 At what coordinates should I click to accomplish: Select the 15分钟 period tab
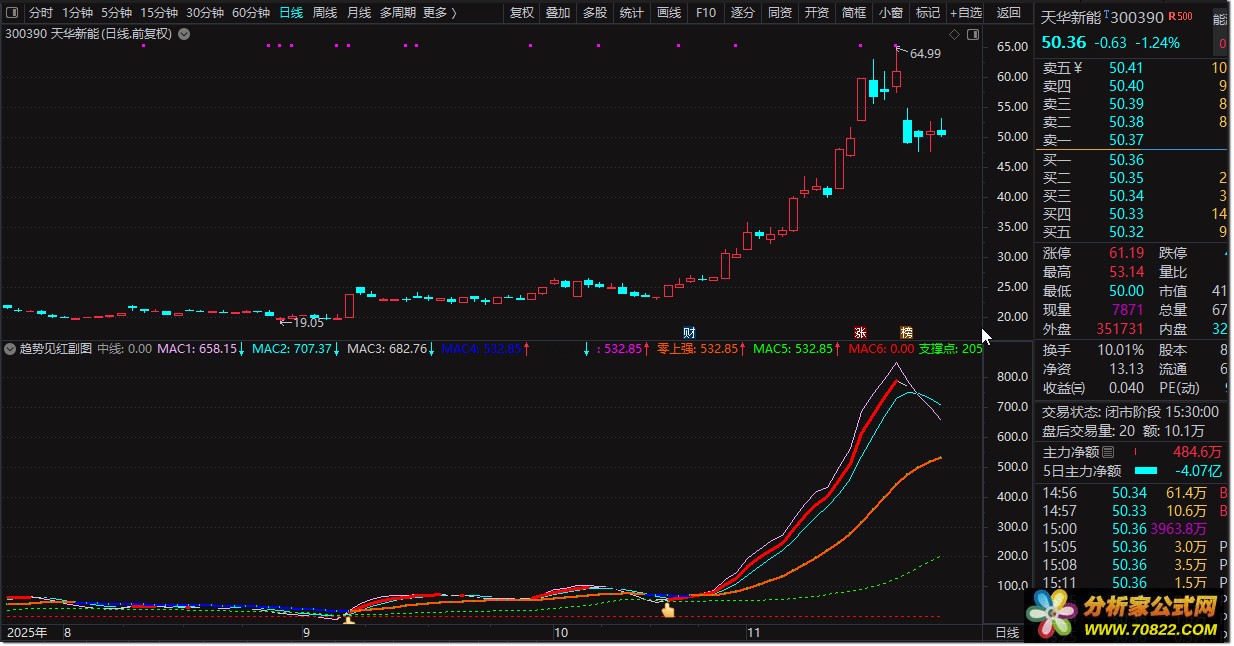159,13
